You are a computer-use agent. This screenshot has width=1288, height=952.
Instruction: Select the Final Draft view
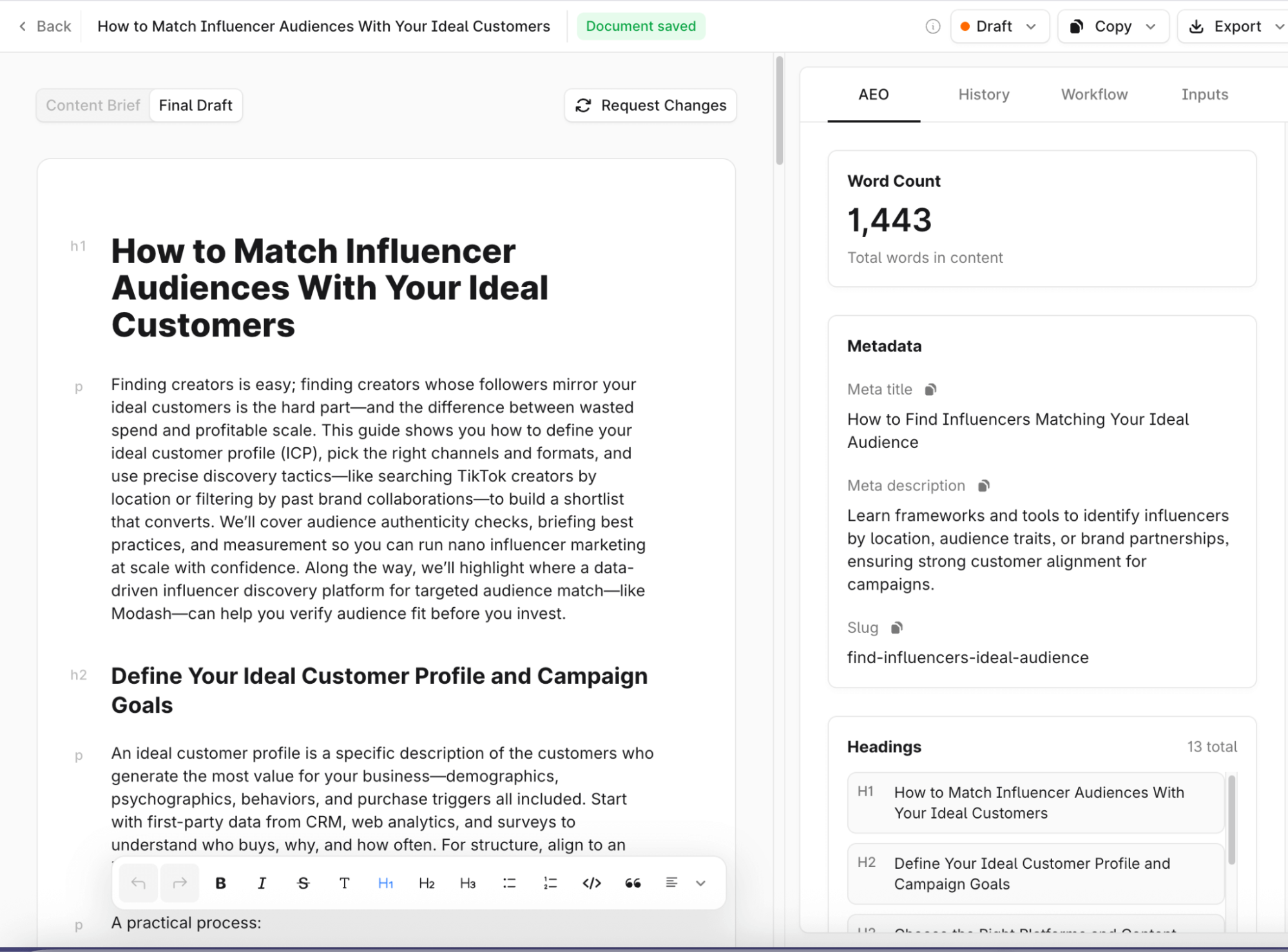195,105
